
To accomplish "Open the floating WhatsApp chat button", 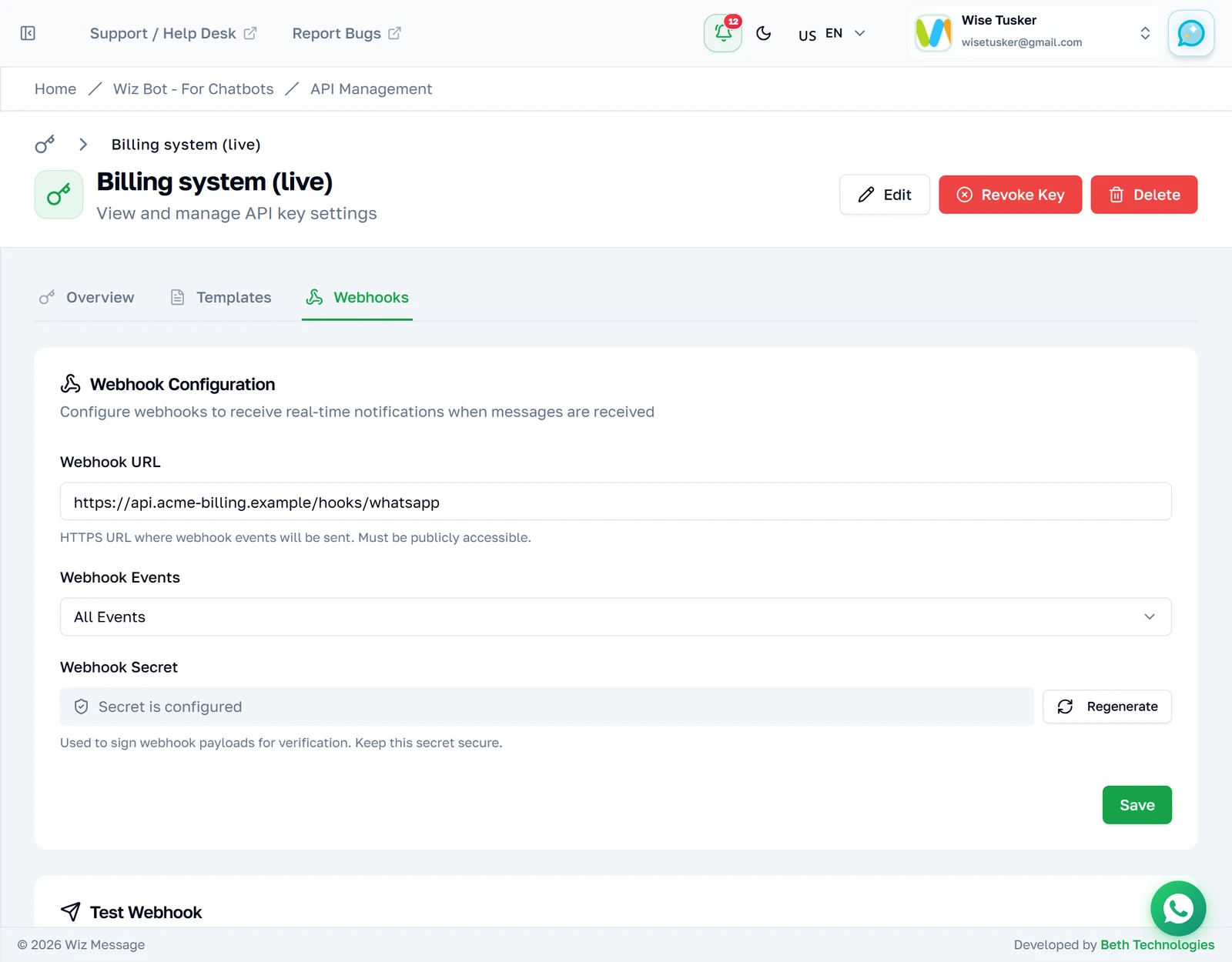I will pyautogui.click(x=1178, y=909).
